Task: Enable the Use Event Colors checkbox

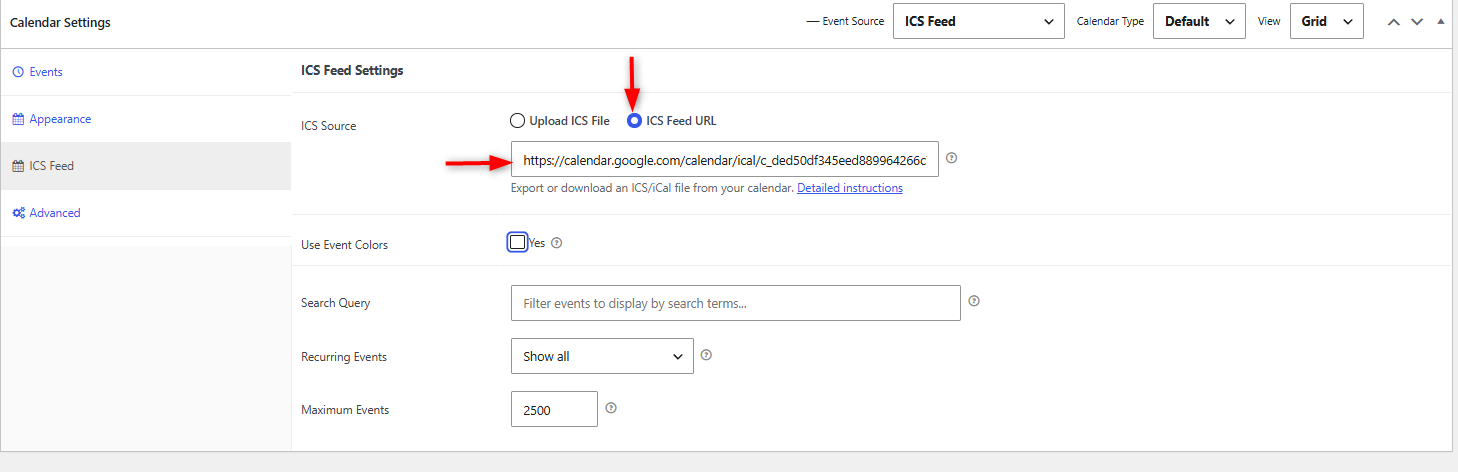Action: coord(517,243)
